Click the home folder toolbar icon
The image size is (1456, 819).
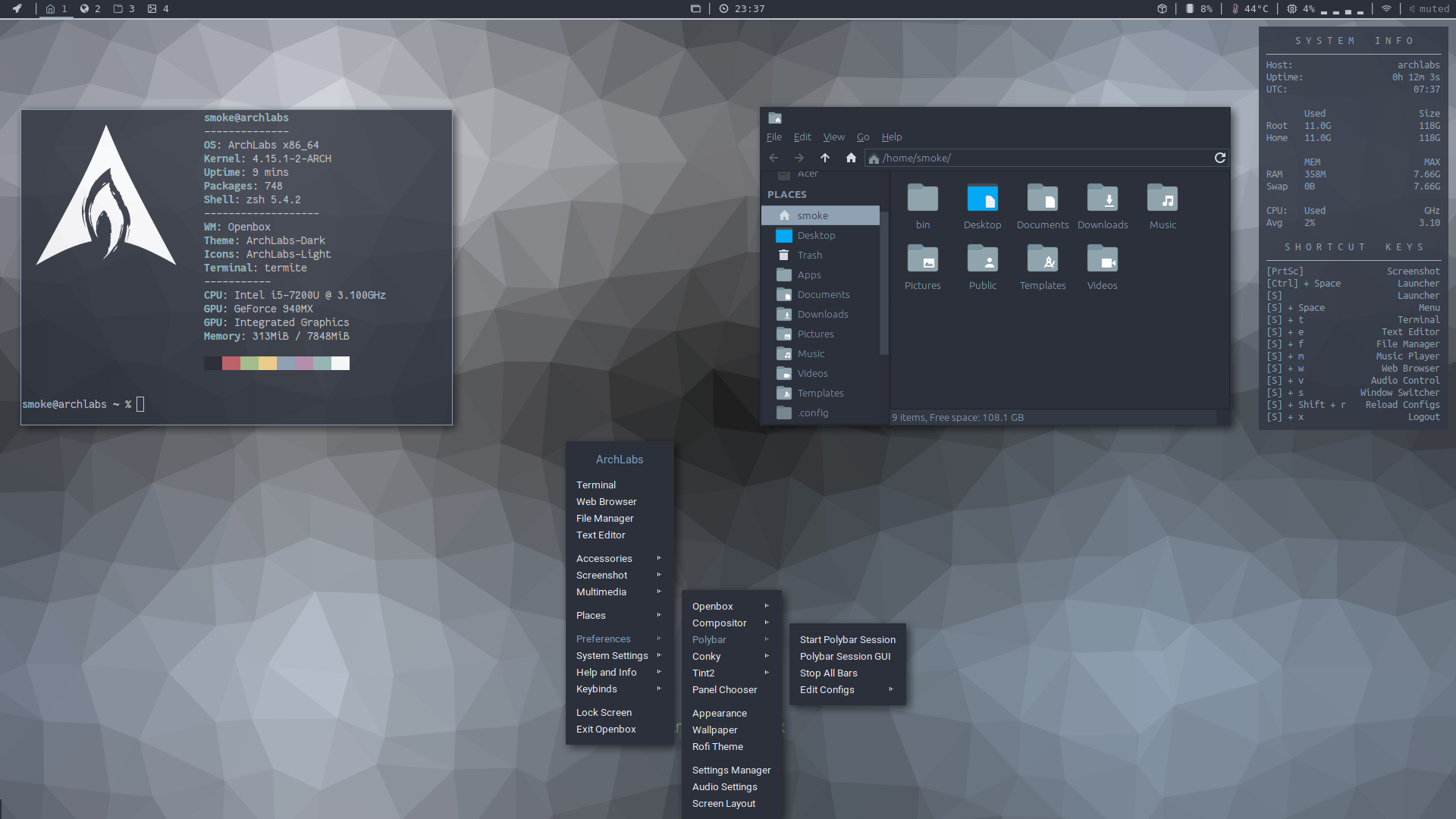click(851, 158)
